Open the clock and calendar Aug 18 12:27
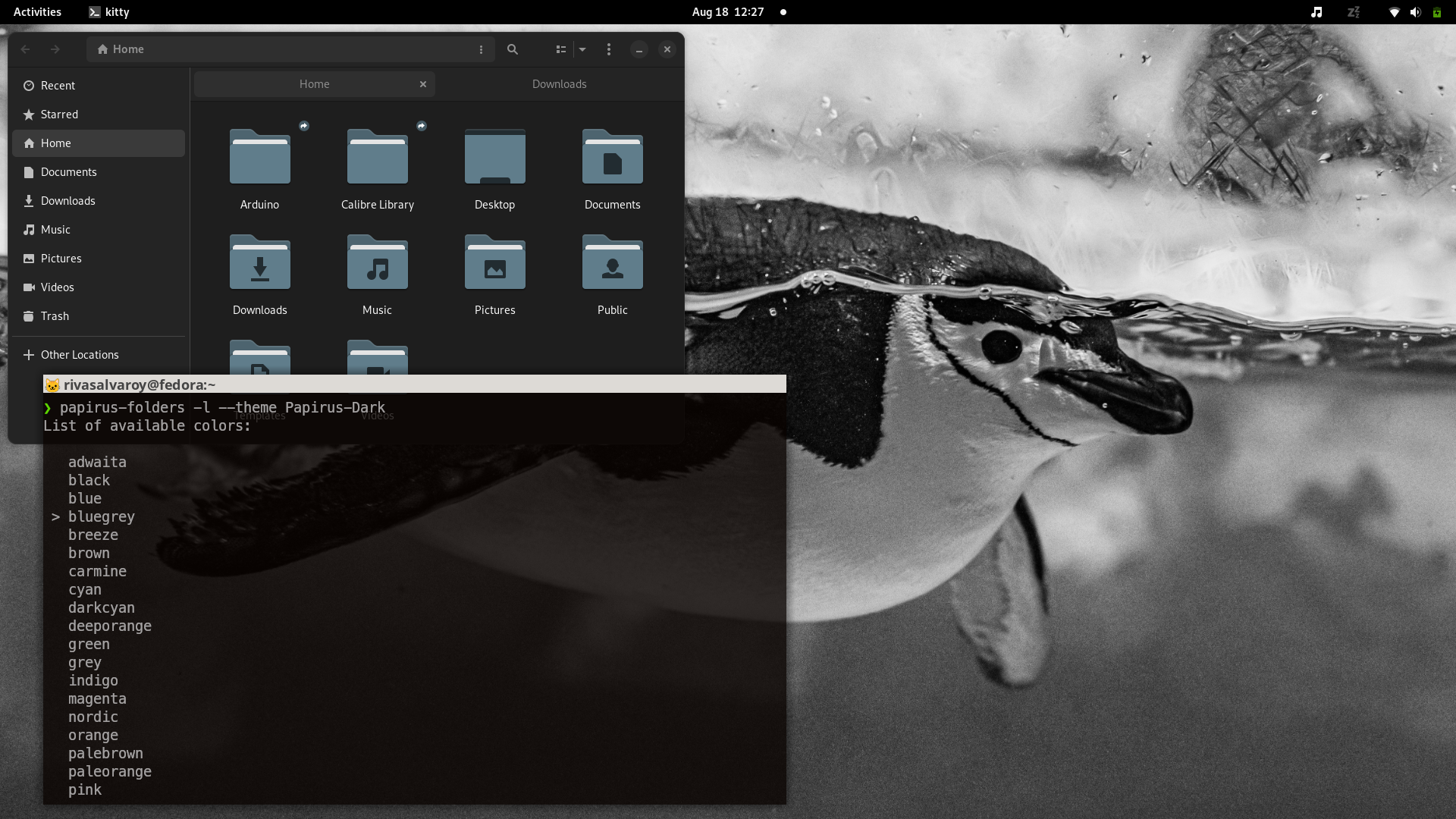Screen dimensions: 1456x819 728,12
